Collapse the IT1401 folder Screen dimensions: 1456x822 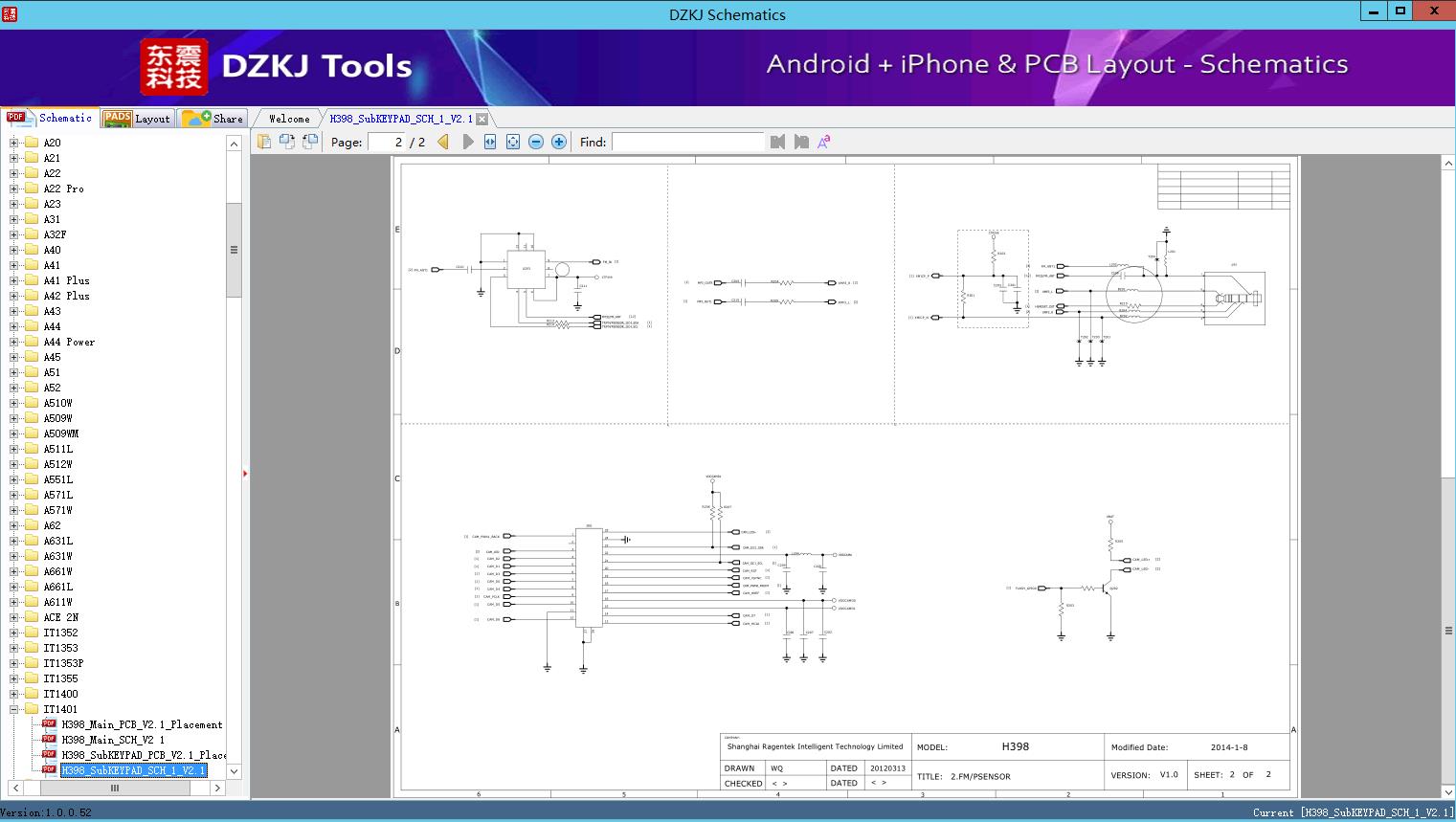[13, 709]
